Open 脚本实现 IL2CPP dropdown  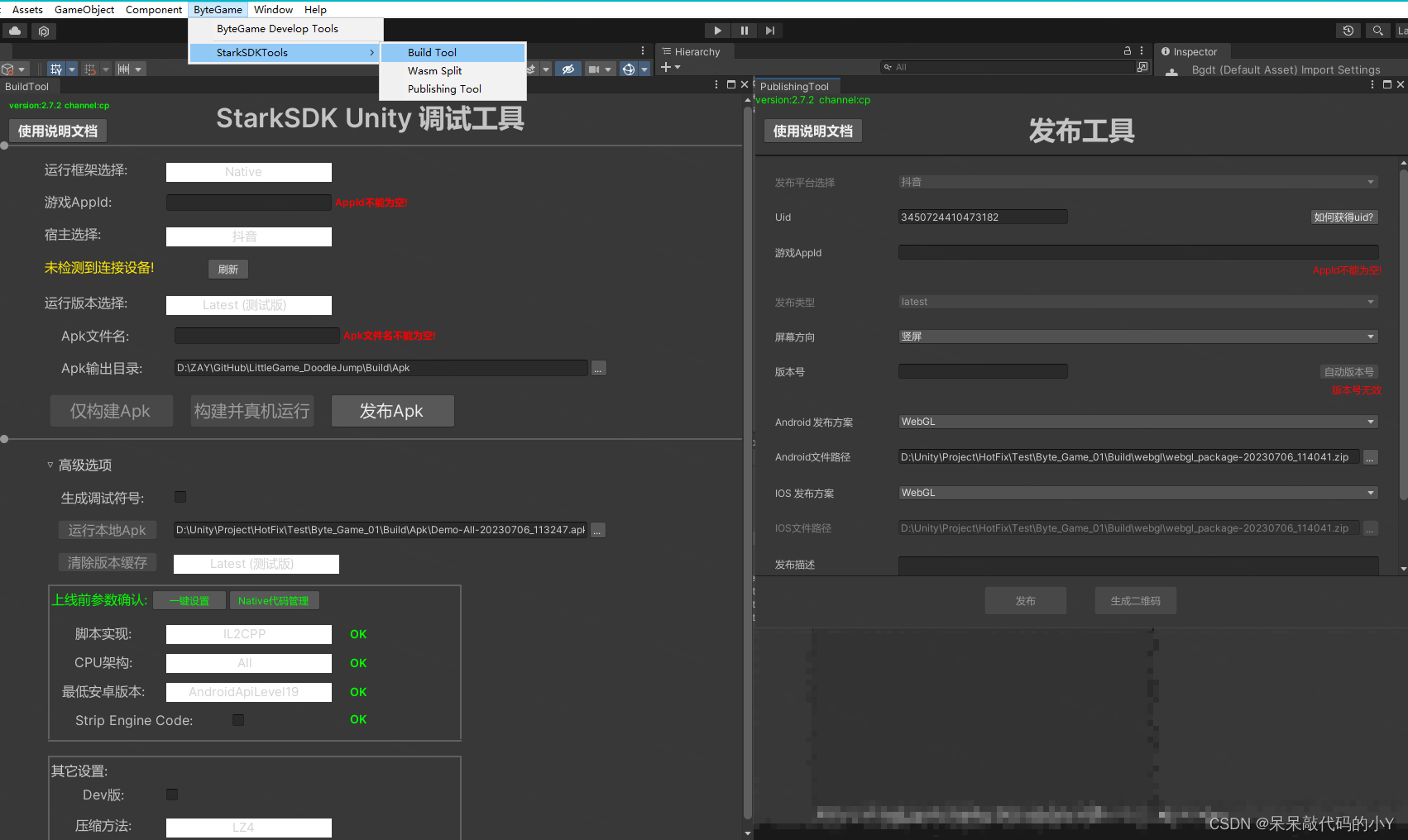point(249,634)
